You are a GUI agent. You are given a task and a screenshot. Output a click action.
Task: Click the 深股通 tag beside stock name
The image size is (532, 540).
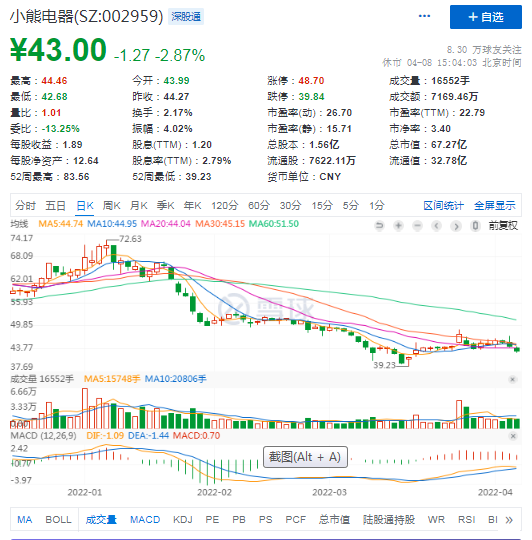coord(186,17)
